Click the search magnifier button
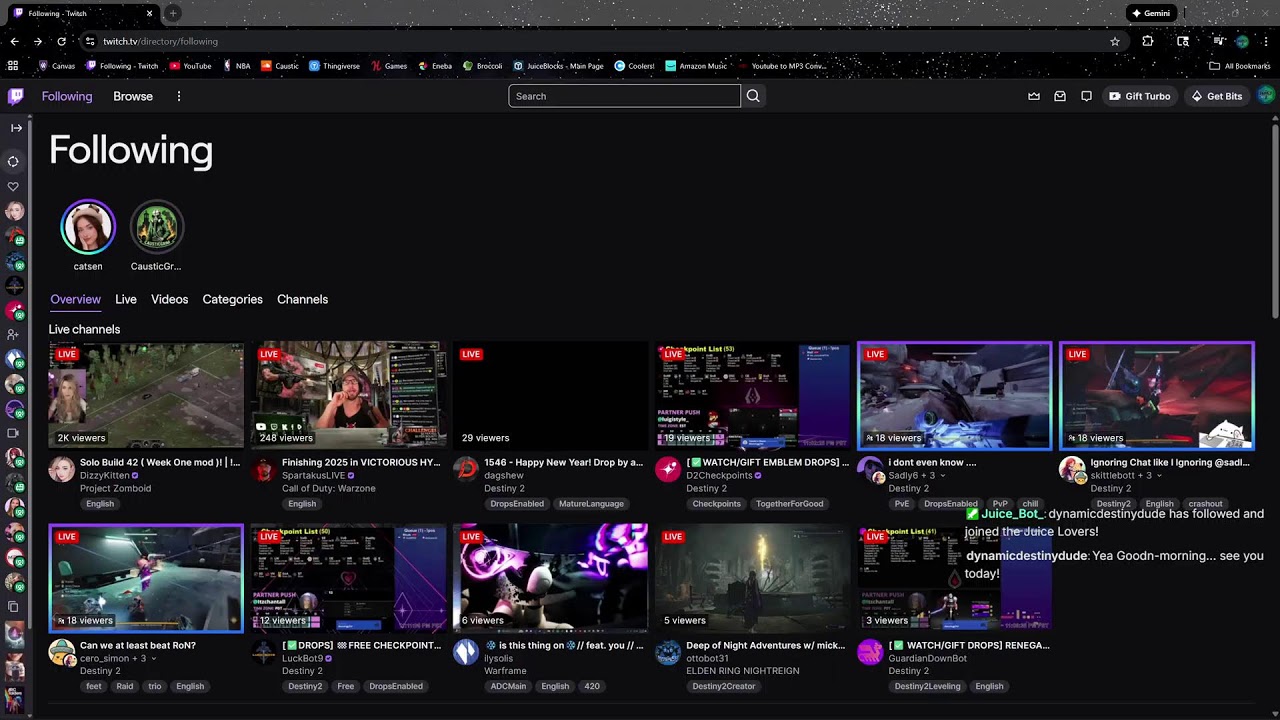Screen dimensions: 1280x720 point(753,96)
